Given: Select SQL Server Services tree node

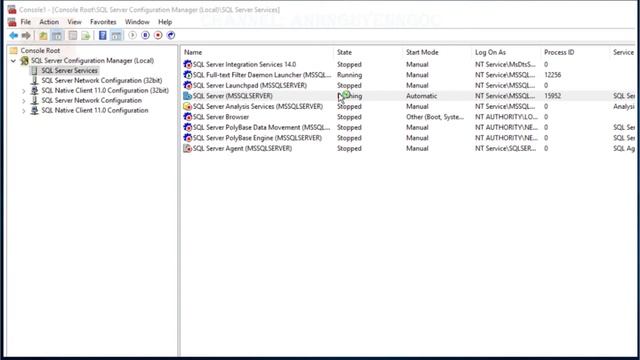Looking at the screenshot, I should 69,71.
